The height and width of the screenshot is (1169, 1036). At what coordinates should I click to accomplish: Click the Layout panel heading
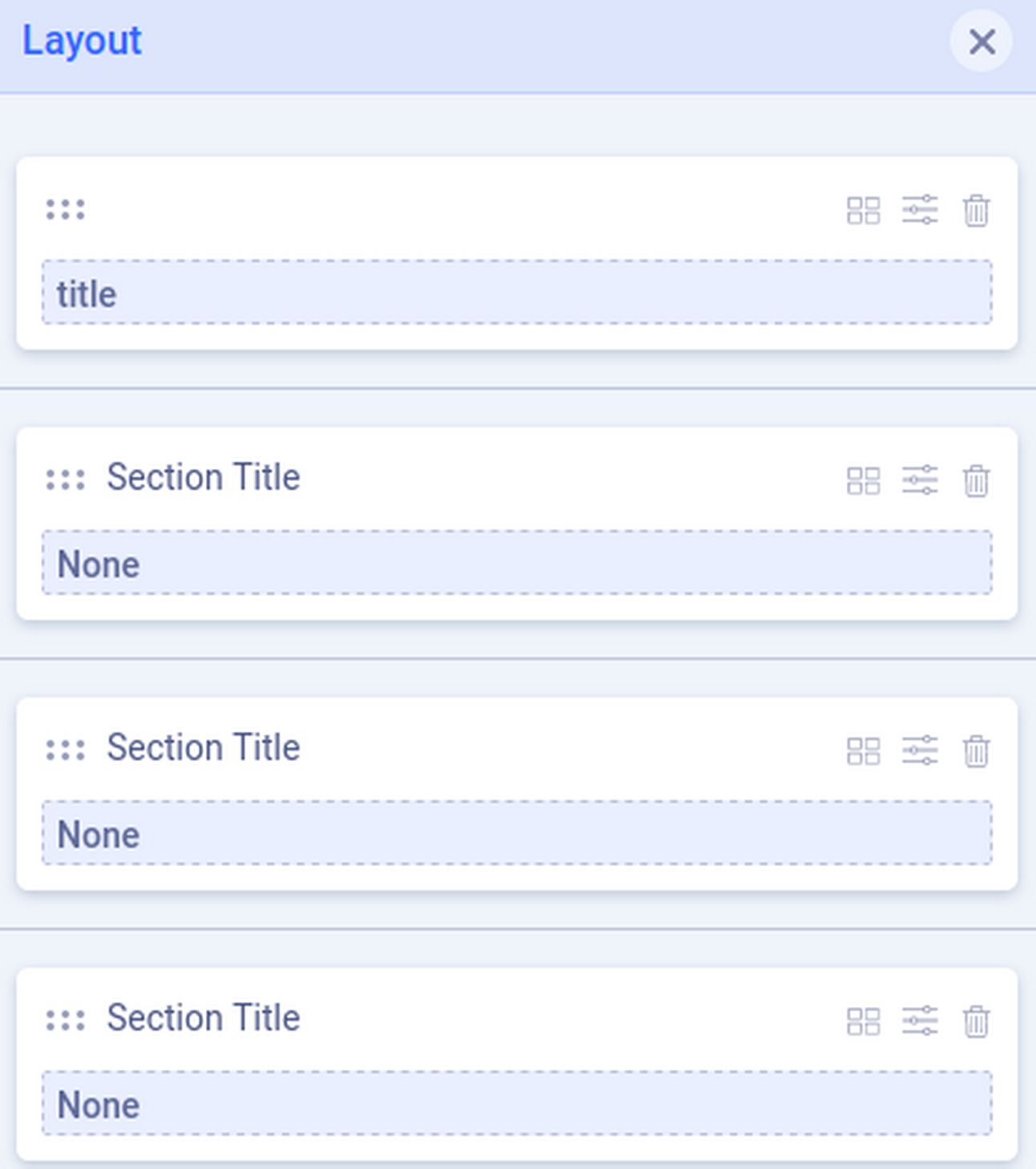(82, 41)
